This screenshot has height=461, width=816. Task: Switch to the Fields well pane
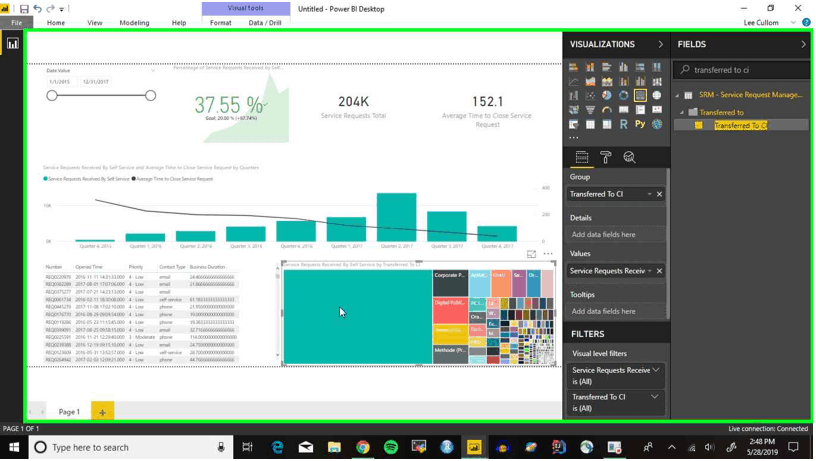point(582,157)
